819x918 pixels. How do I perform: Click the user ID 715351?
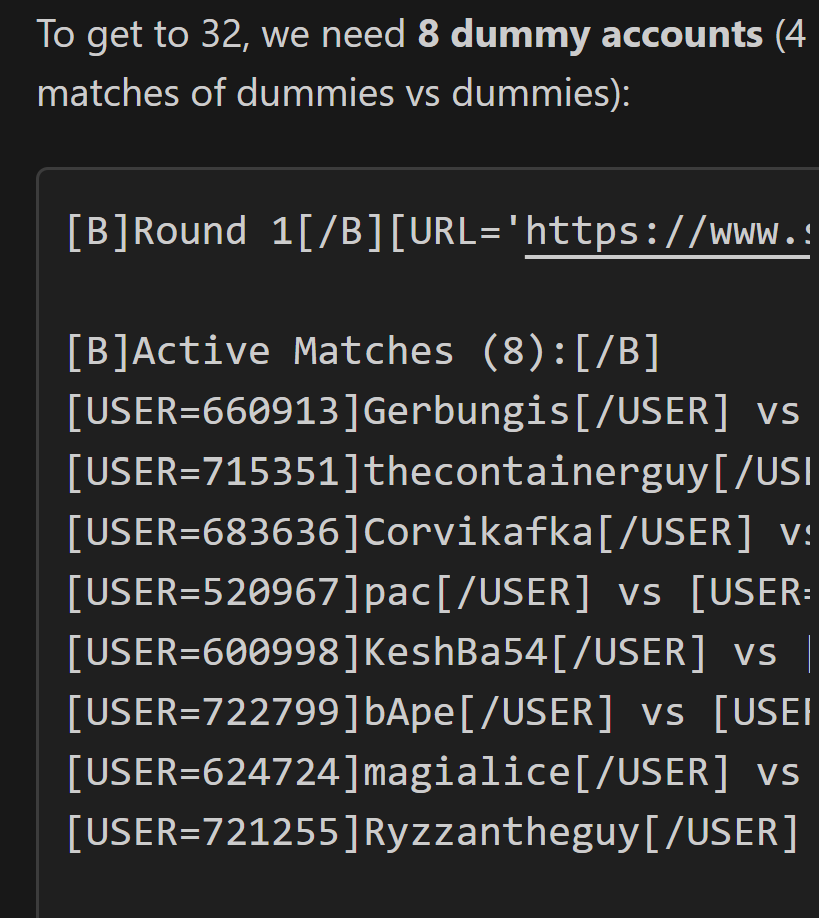pyautogui.click(x=271, y=471)
